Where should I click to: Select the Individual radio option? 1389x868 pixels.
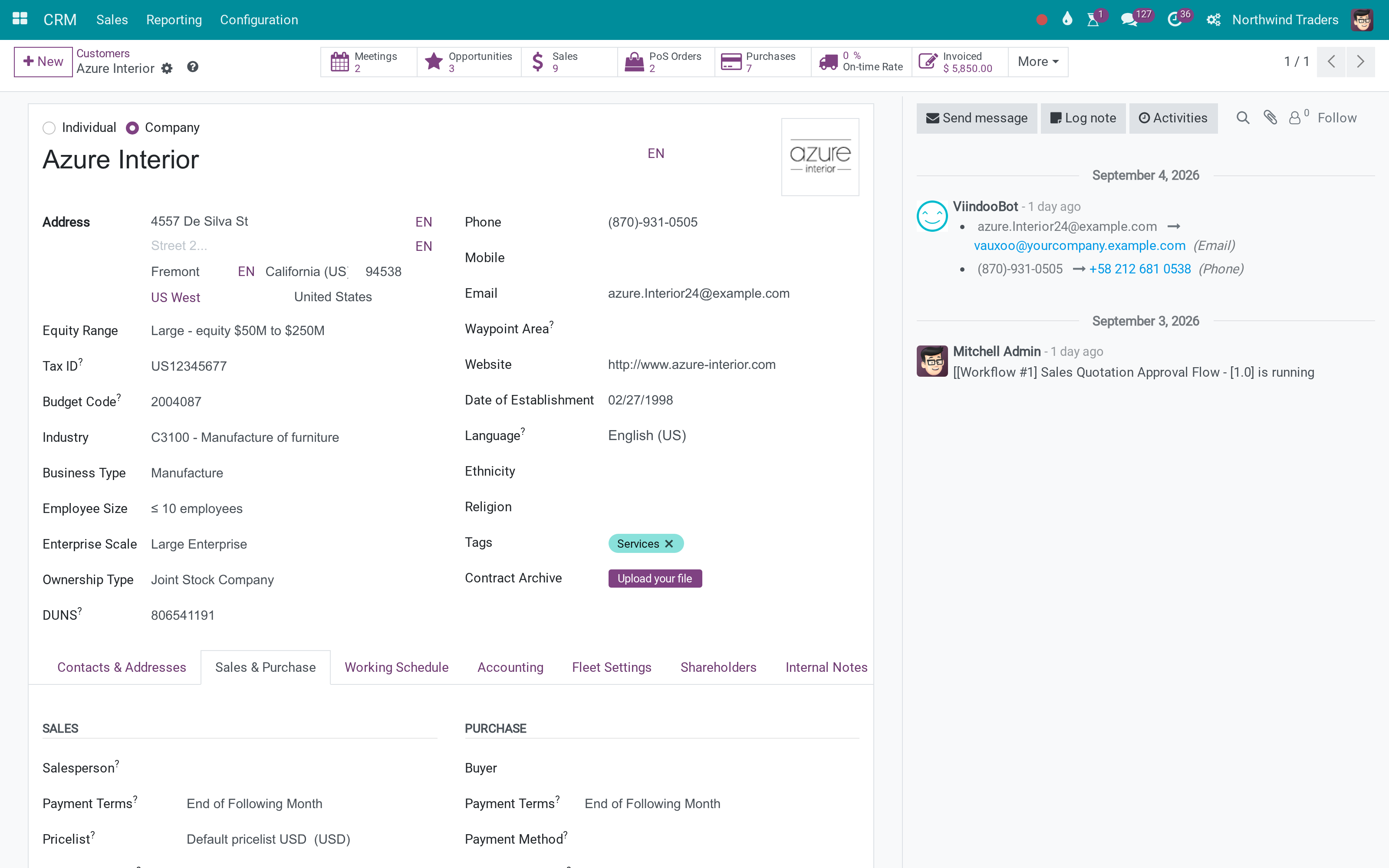[49, 128]
